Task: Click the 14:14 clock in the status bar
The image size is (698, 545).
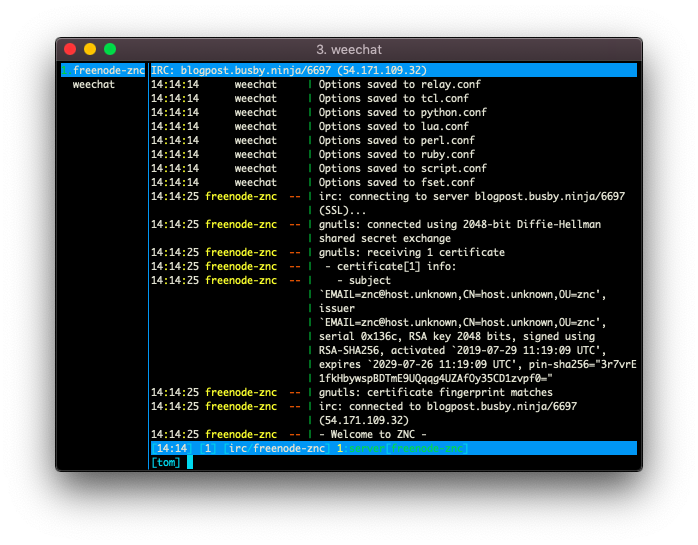Action: [172, 448]
